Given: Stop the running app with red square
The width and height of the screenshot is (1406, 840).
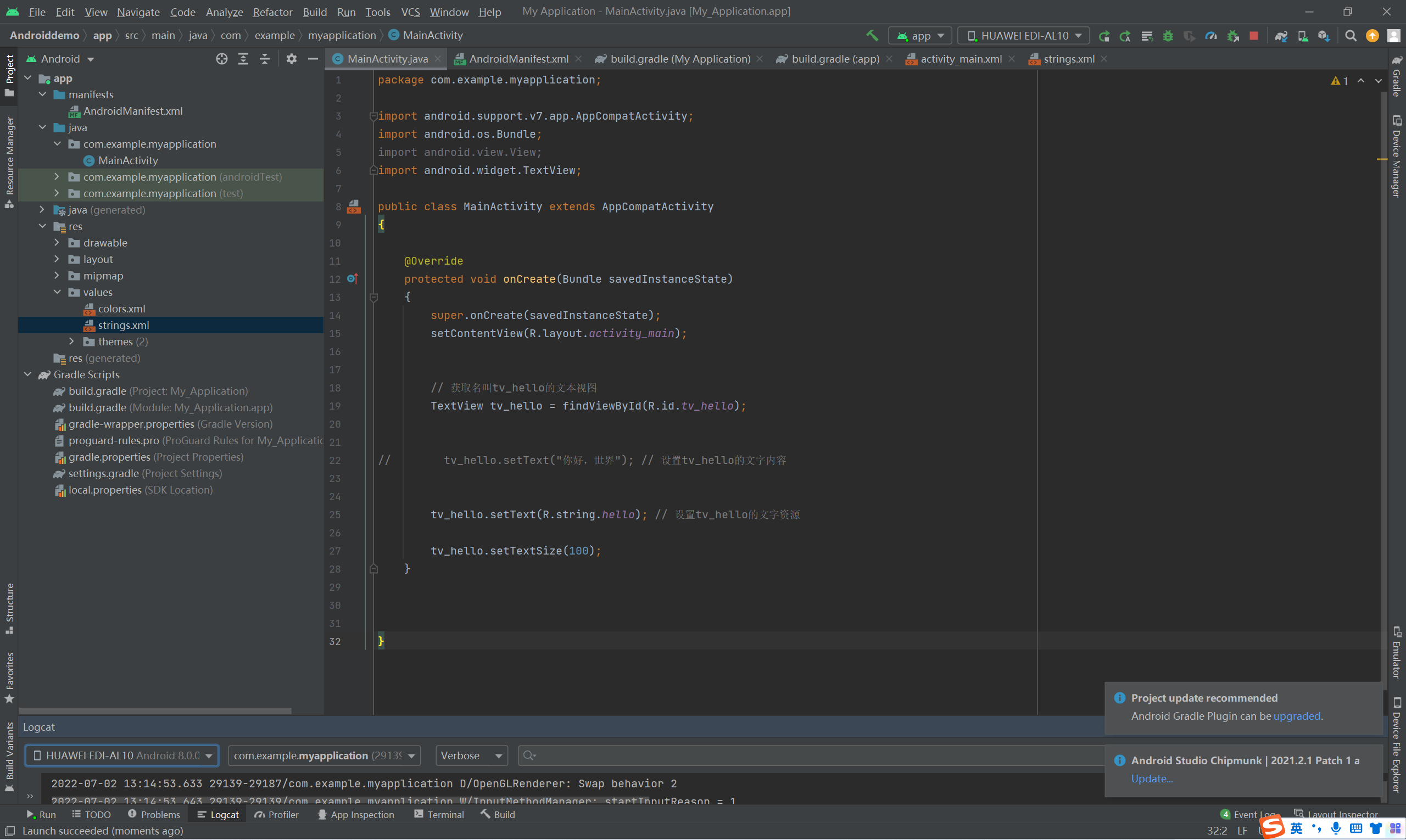Looking at the screenshot, I should (x=1254, y=36).
